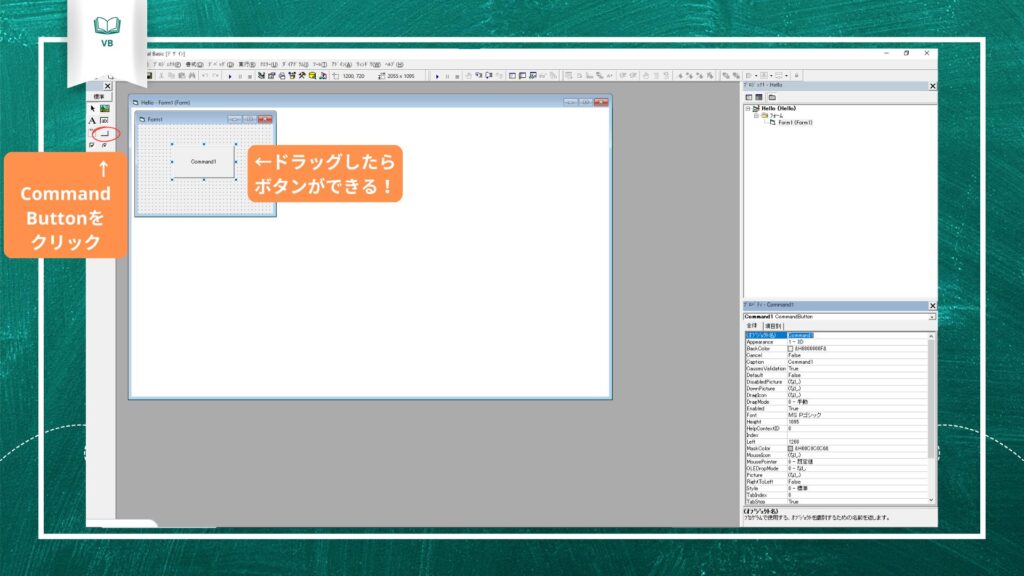Click the Copy icon in the standard toolbar
The width and height of the screenshot is (1024, 576).
171,76
